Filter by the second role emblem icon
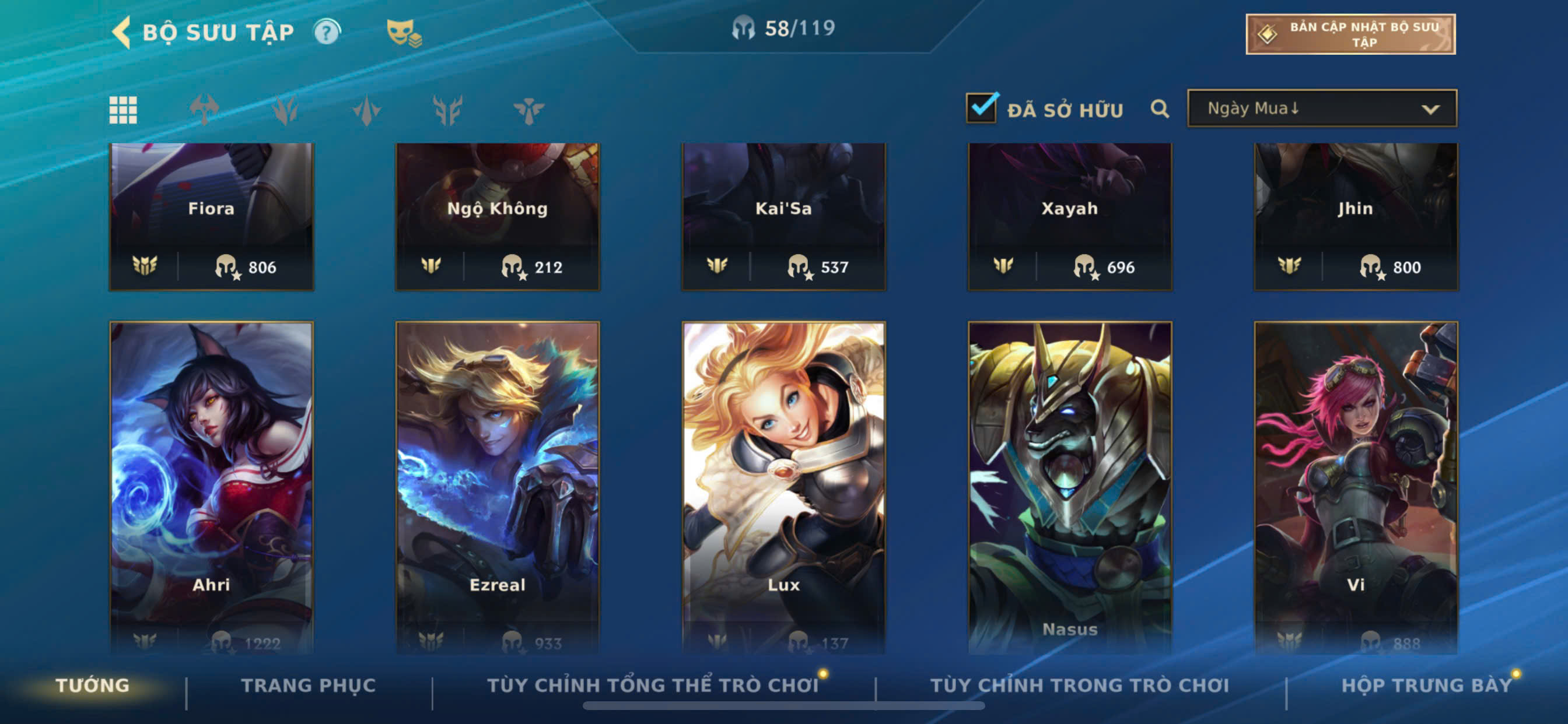 pos(285,110)
